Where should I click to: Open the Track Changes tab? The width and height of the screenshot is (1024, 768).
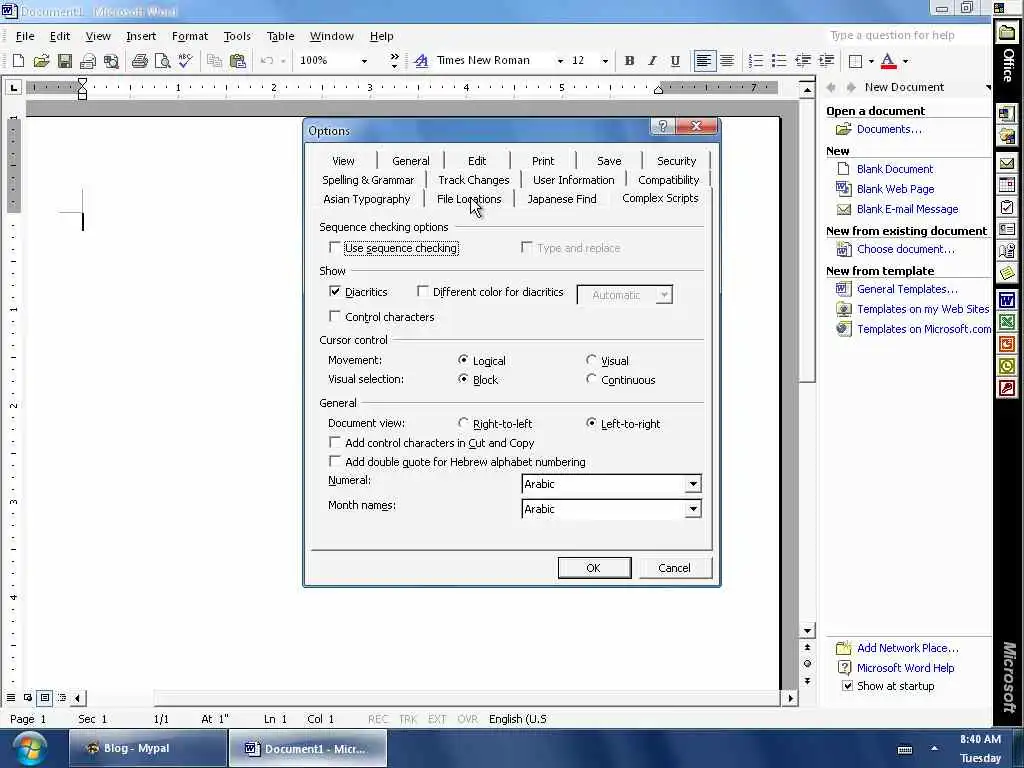tap(473, 180)
